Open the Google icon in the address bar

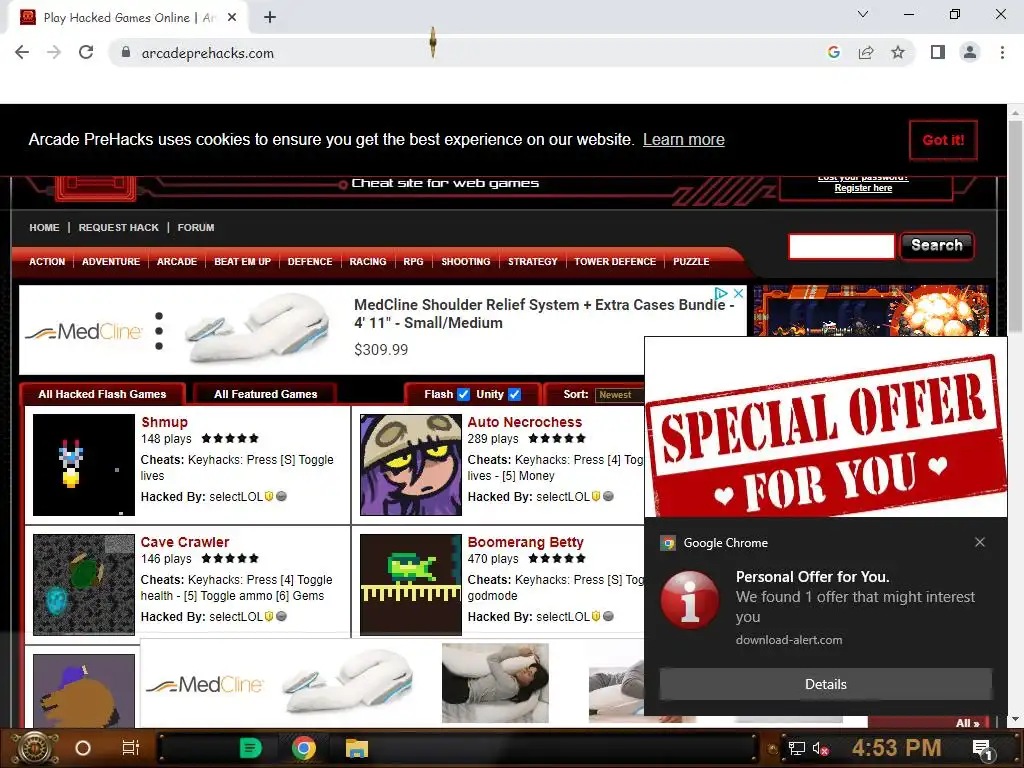pos(833,53)
